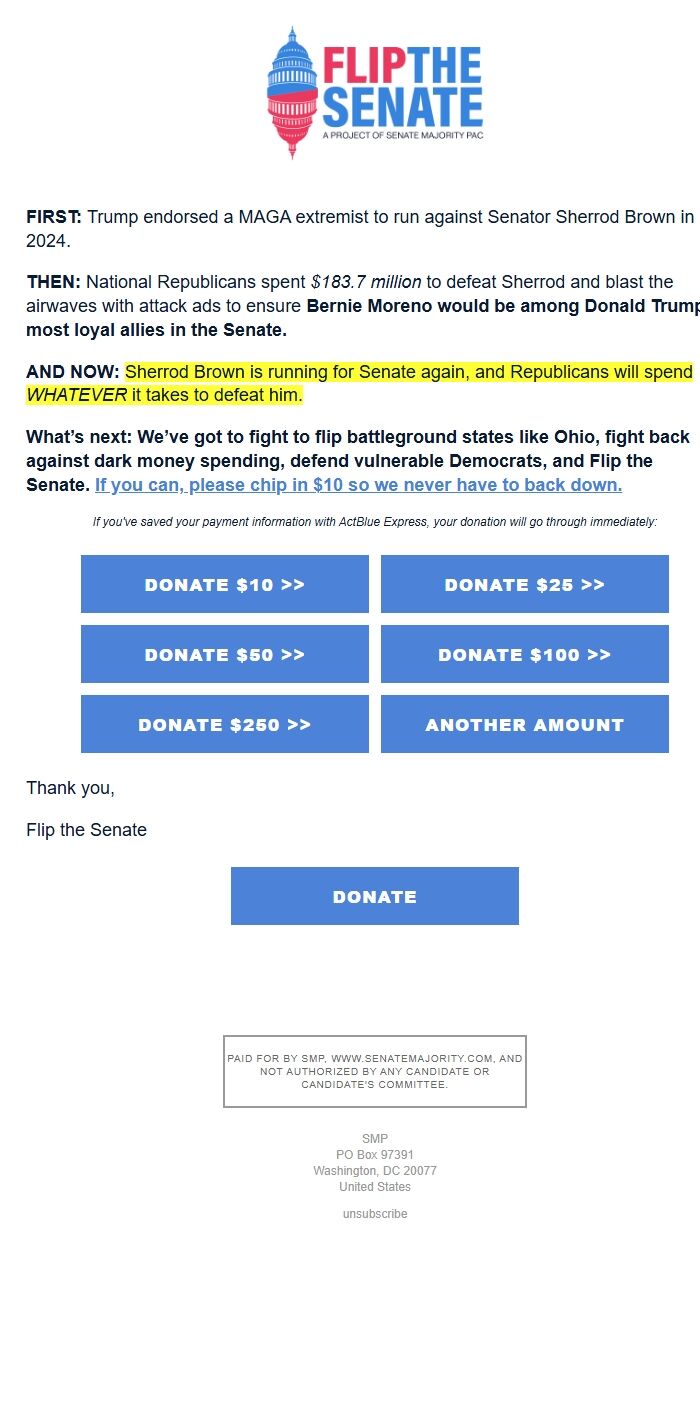Click the DONATE $50 button

pos(224,654)
